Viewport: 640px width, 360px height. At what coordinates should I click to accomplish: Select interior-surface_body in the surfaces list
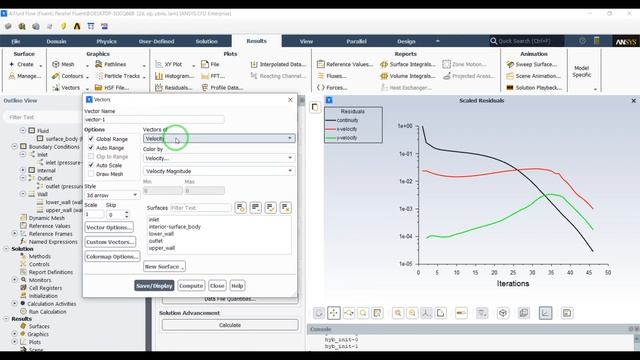point(175,227)
